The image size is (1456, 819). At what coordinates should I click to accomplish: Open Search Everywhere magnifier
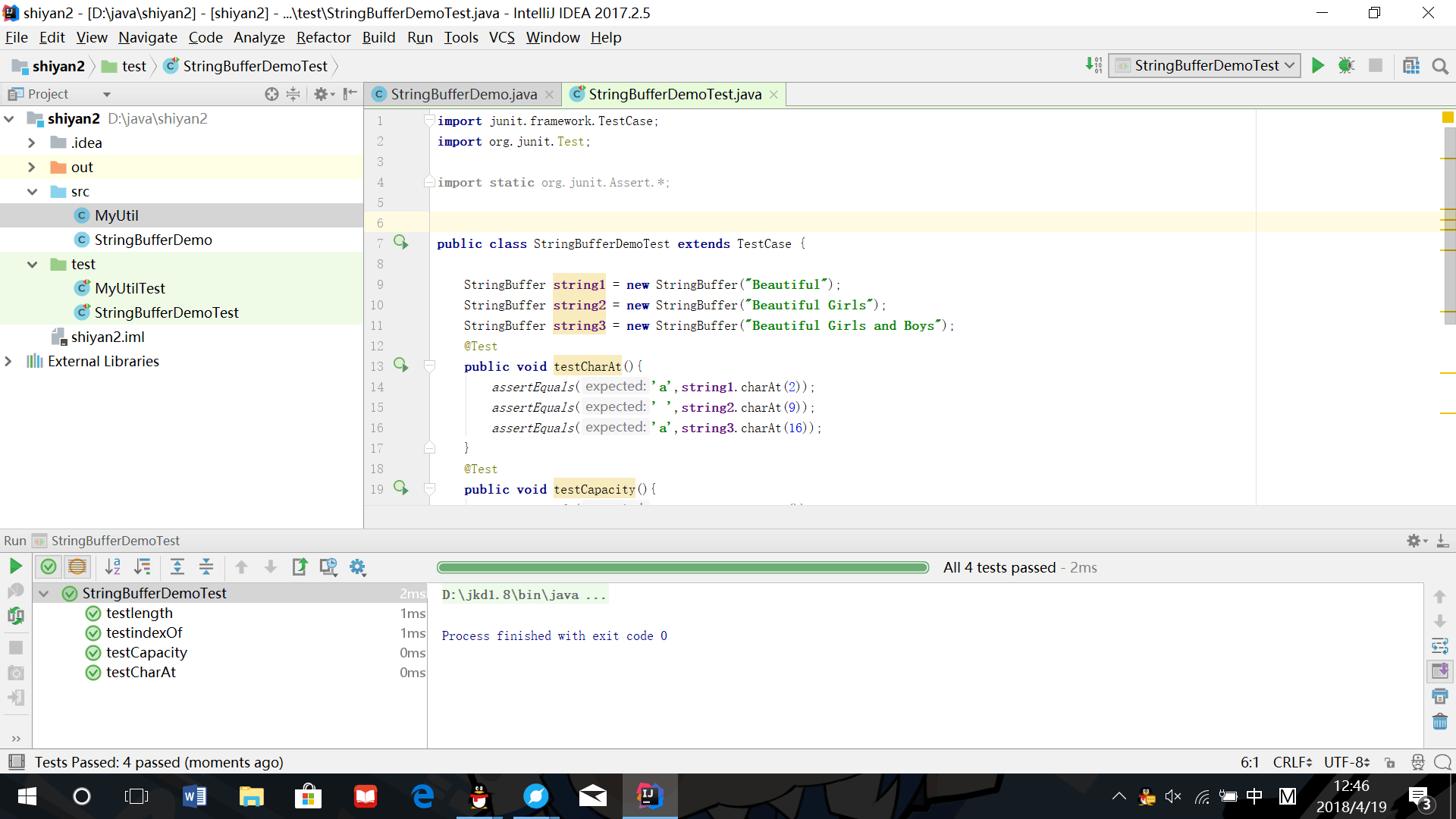tap(1440, 66)
